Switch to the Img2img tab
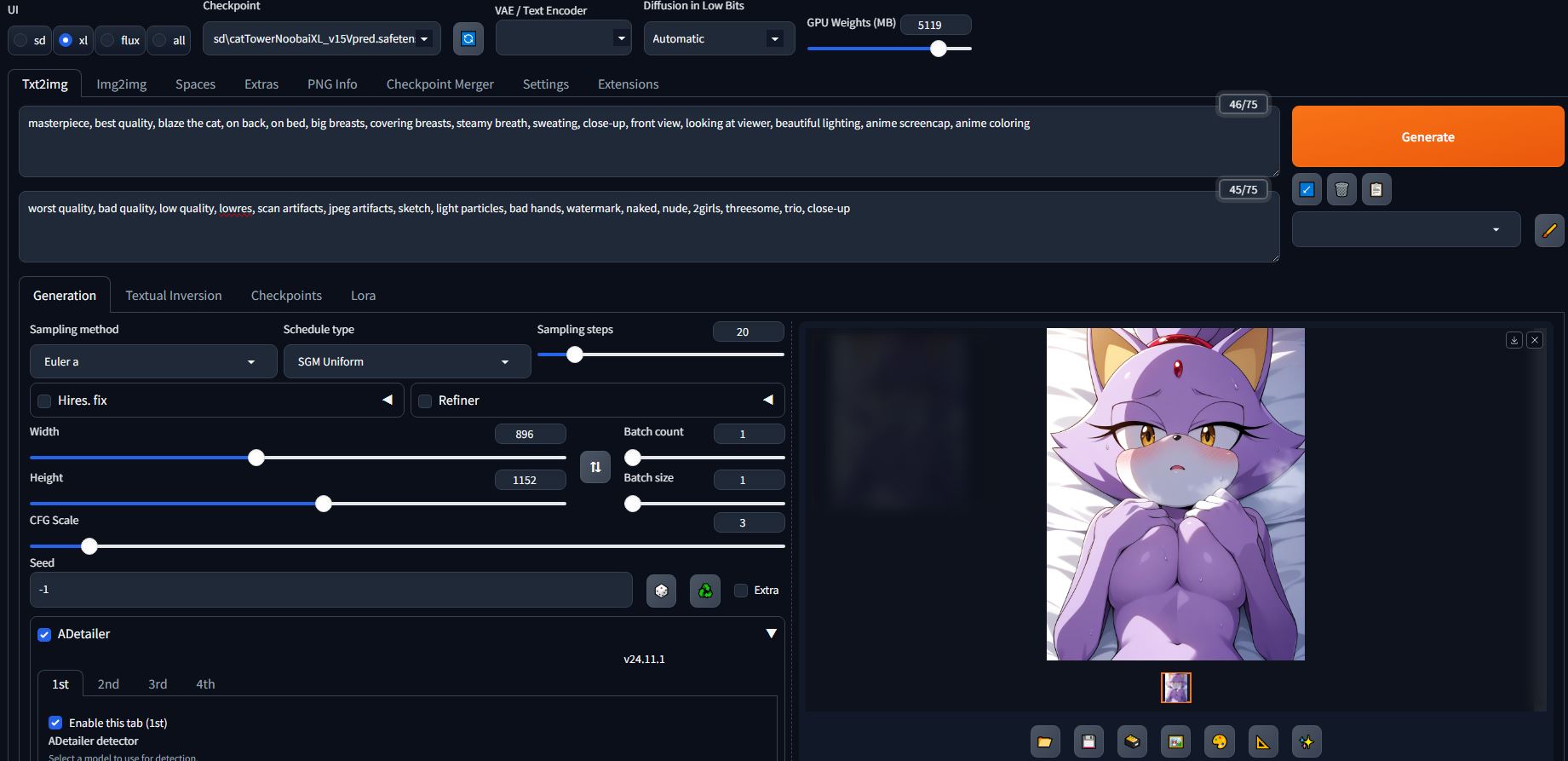Screen dimensions: 1568x761 122,84
